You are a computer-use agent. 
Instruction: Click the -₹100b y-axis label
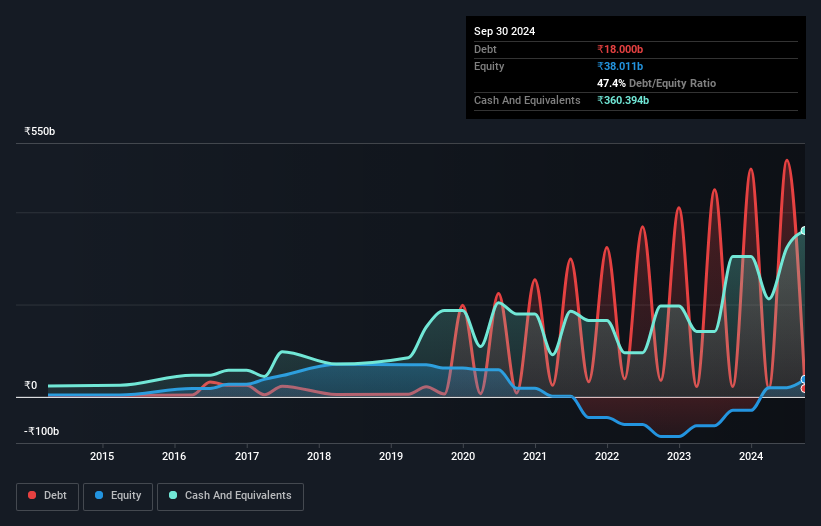coord(41,431)
